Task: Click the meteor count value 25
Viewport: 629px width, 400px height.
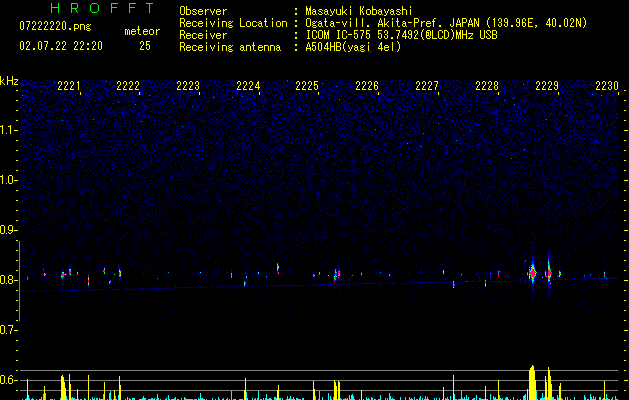Action: 145,46
